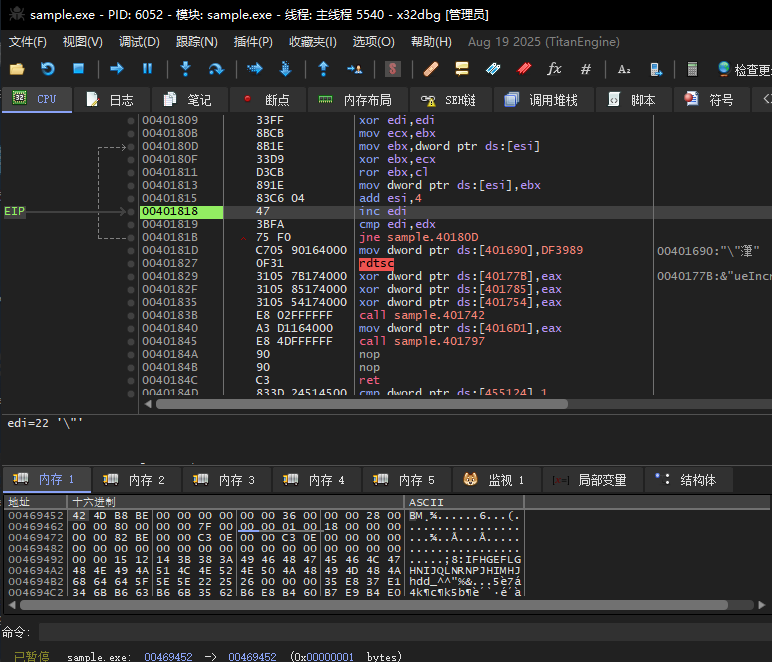The width and height of the screenshot is (772, 662).
Task: Open the 脚本 script tab
Action: [633, 100]
